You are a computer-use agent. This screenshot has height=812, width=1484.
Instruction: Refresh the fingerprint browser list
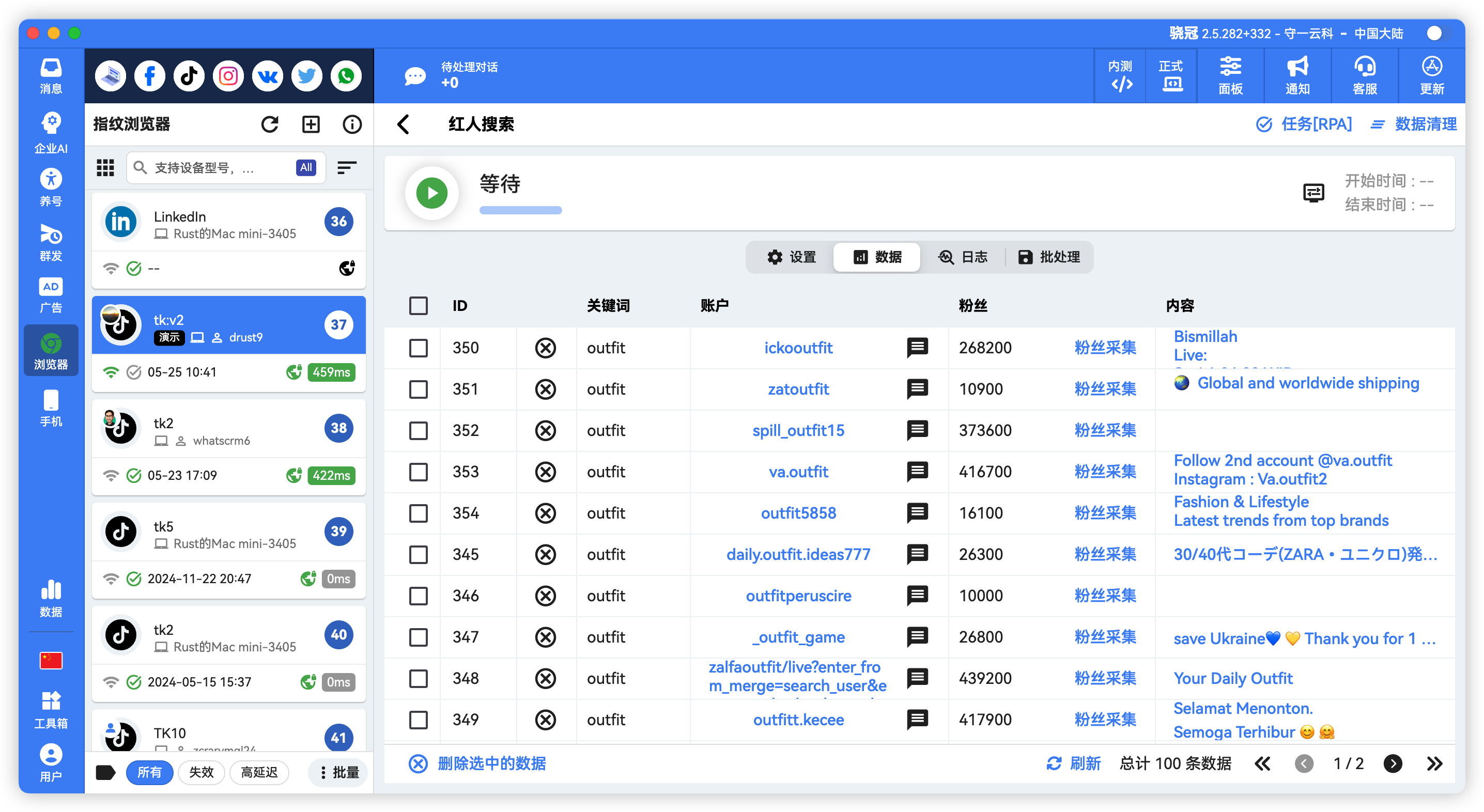[x=270, y=124]
